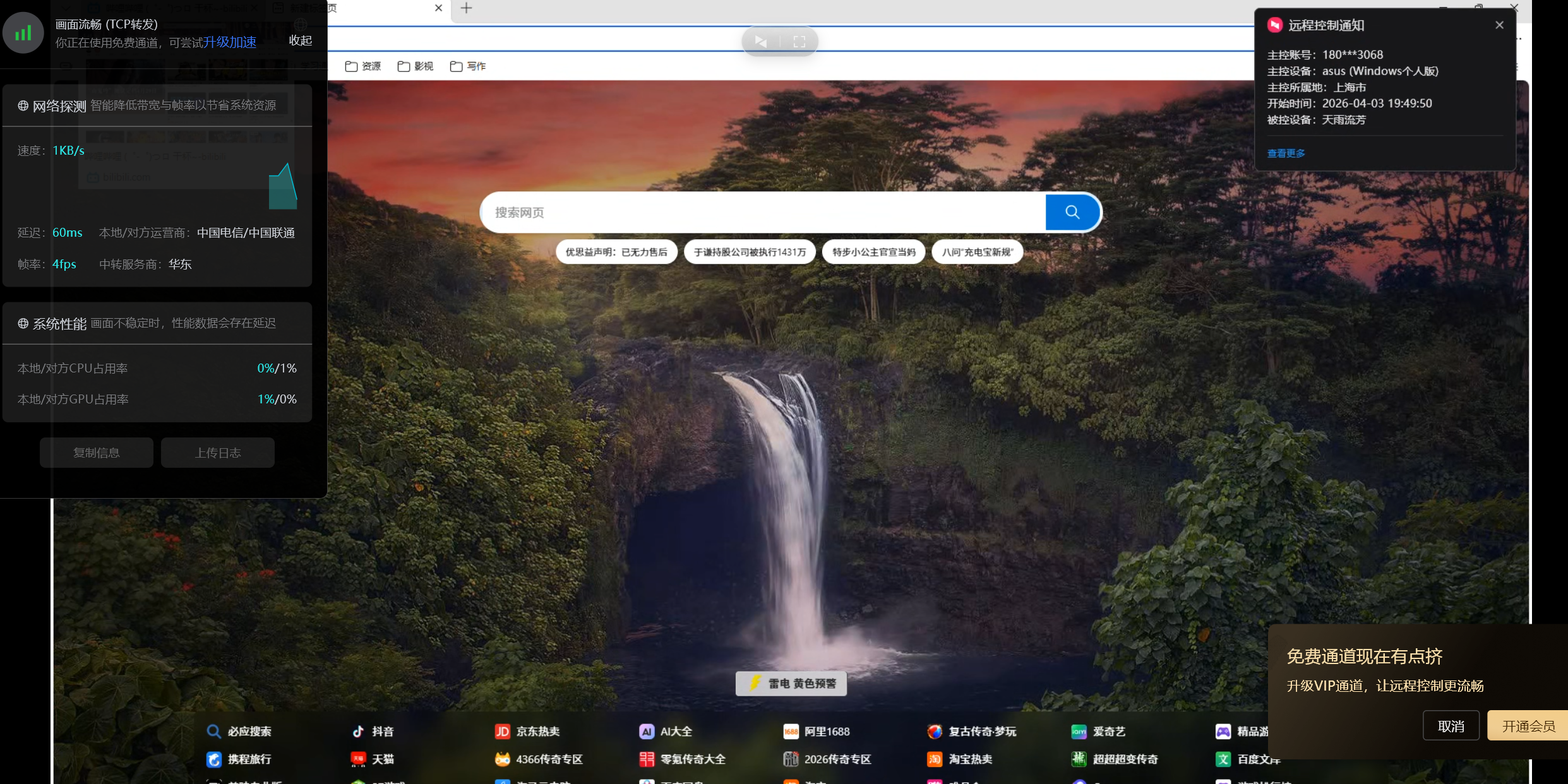Open the 影视 bookmarks folder
Image resolution: width=1568 pixels, height=784 pixels.
(x=416, y=66)
